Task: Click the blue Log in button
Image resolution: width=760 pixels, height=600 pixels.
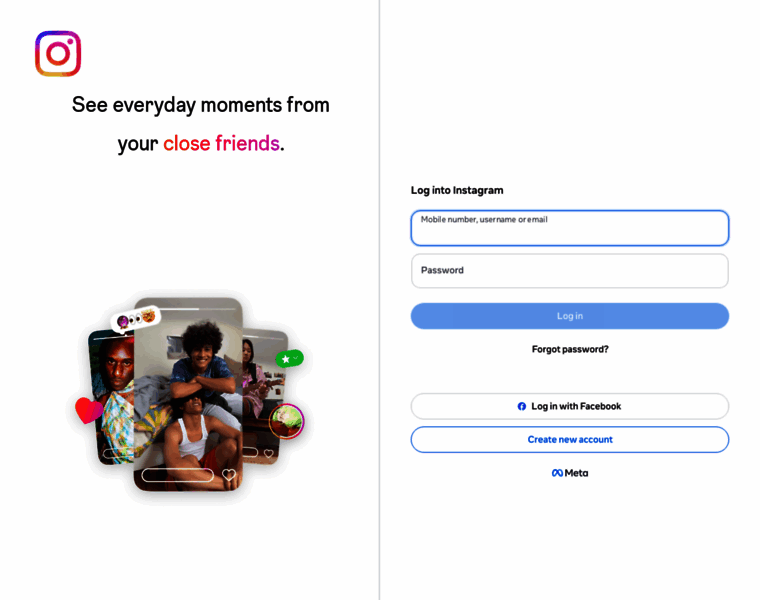Action: tap(570, 316)
